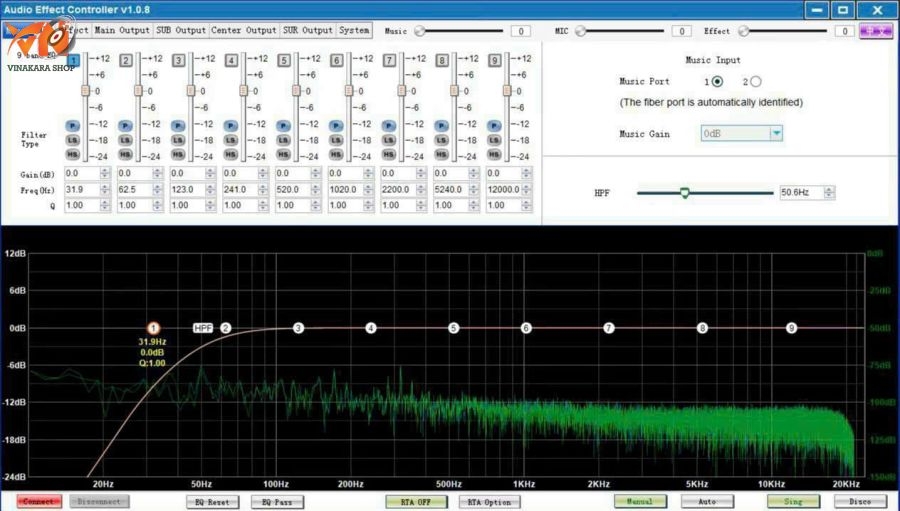Click EQ node 4 on the graph
Viewport: 900px width, 511px height.
coord(371,328)
